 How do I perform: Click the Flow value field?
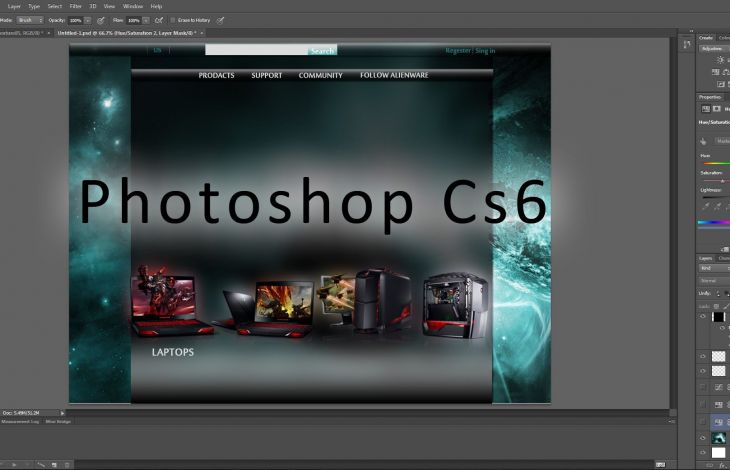pyautogui.click(x=134, y=20)
